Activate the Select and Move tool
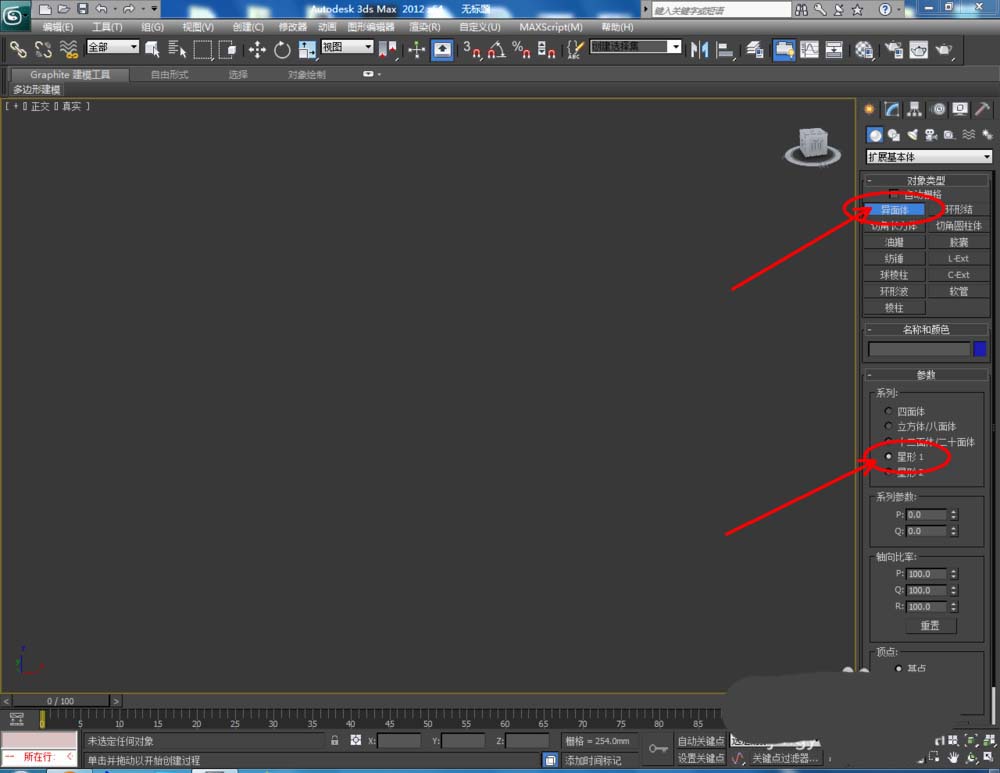1000x773 pixels. point(257,49)
